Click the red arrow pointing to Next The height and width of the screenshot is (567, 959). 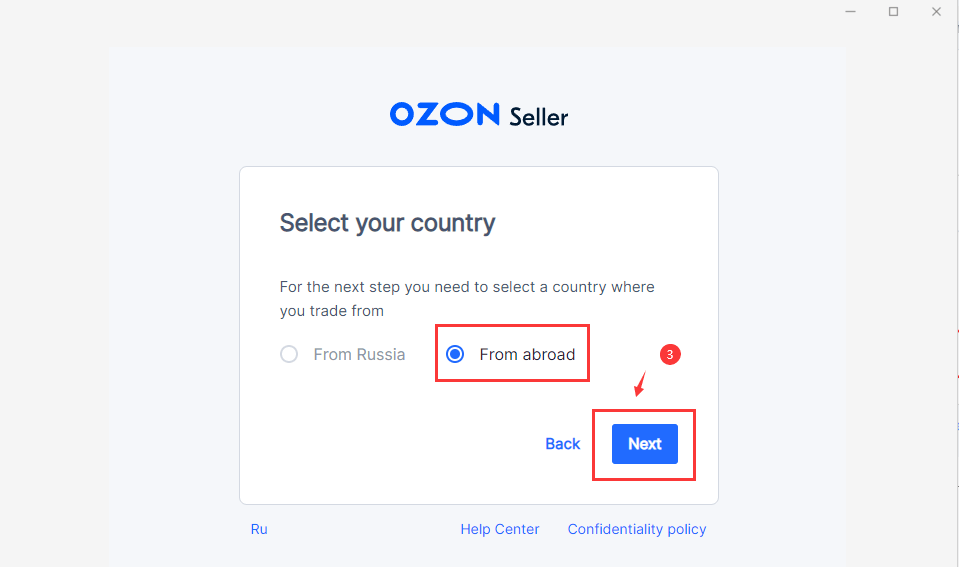click(x=641, y=384)
